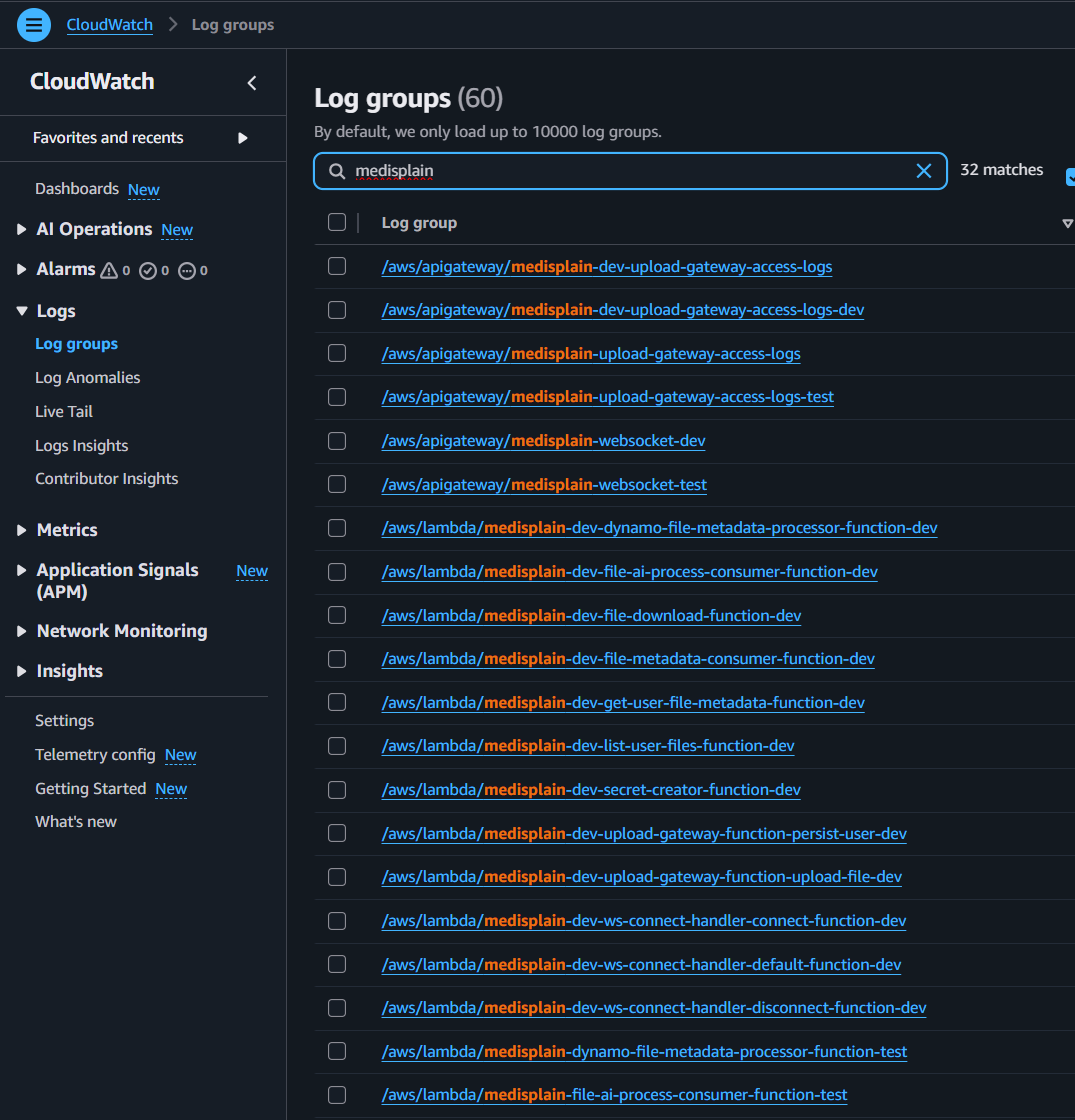Viewport: 1075px width, 1120px height.
Task: Open medisplain-websocket-dev log group
Action: tap(543, 441)
